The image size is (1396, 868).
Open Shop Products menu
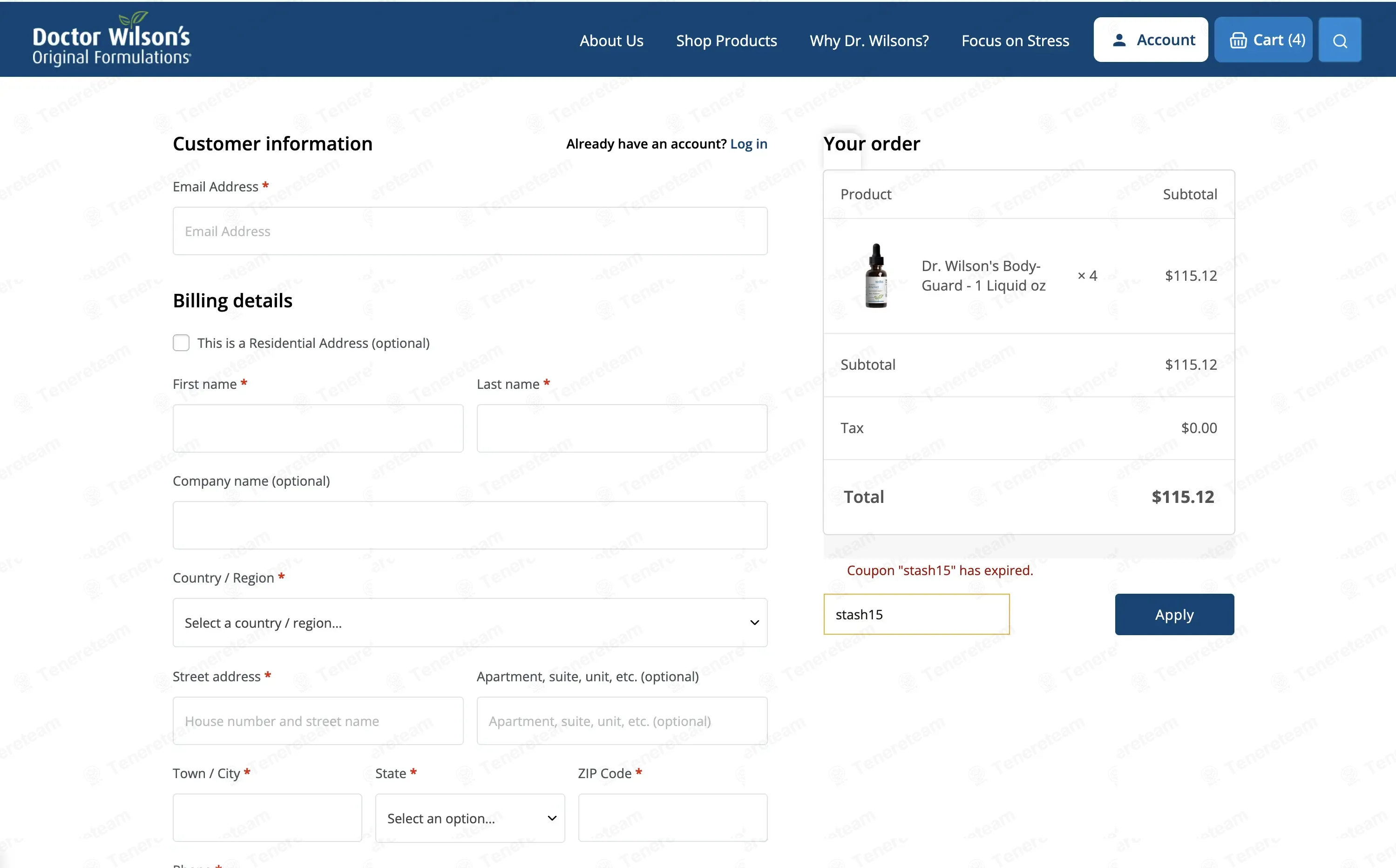point(726,40)
